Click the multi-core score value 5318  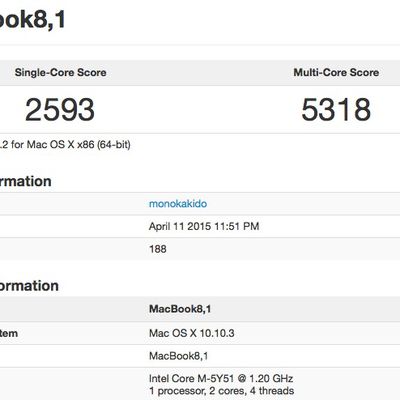(336, 110)
